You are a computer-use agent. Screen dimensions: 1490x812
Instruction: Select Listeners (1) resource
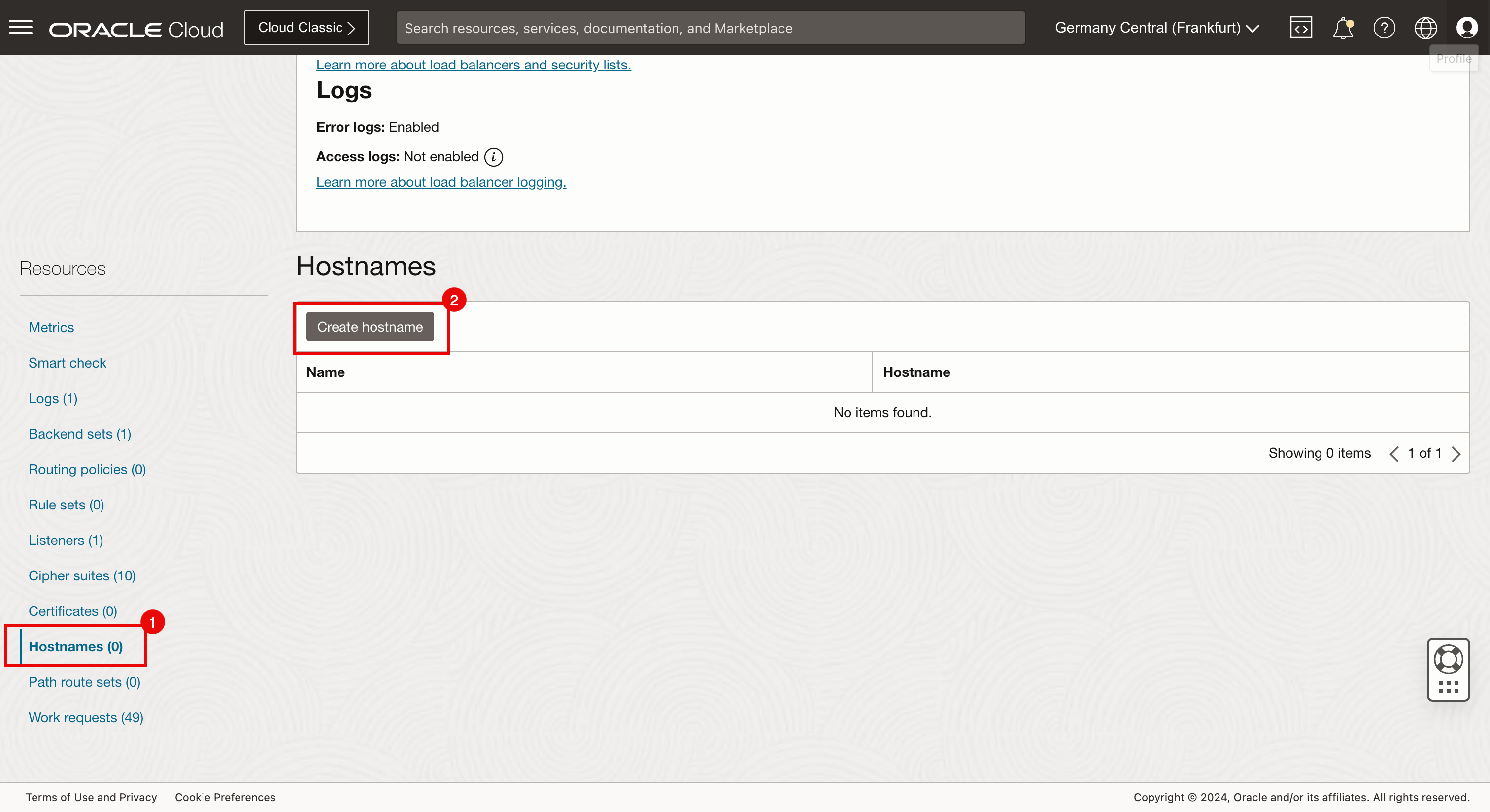tap(66, 540)
